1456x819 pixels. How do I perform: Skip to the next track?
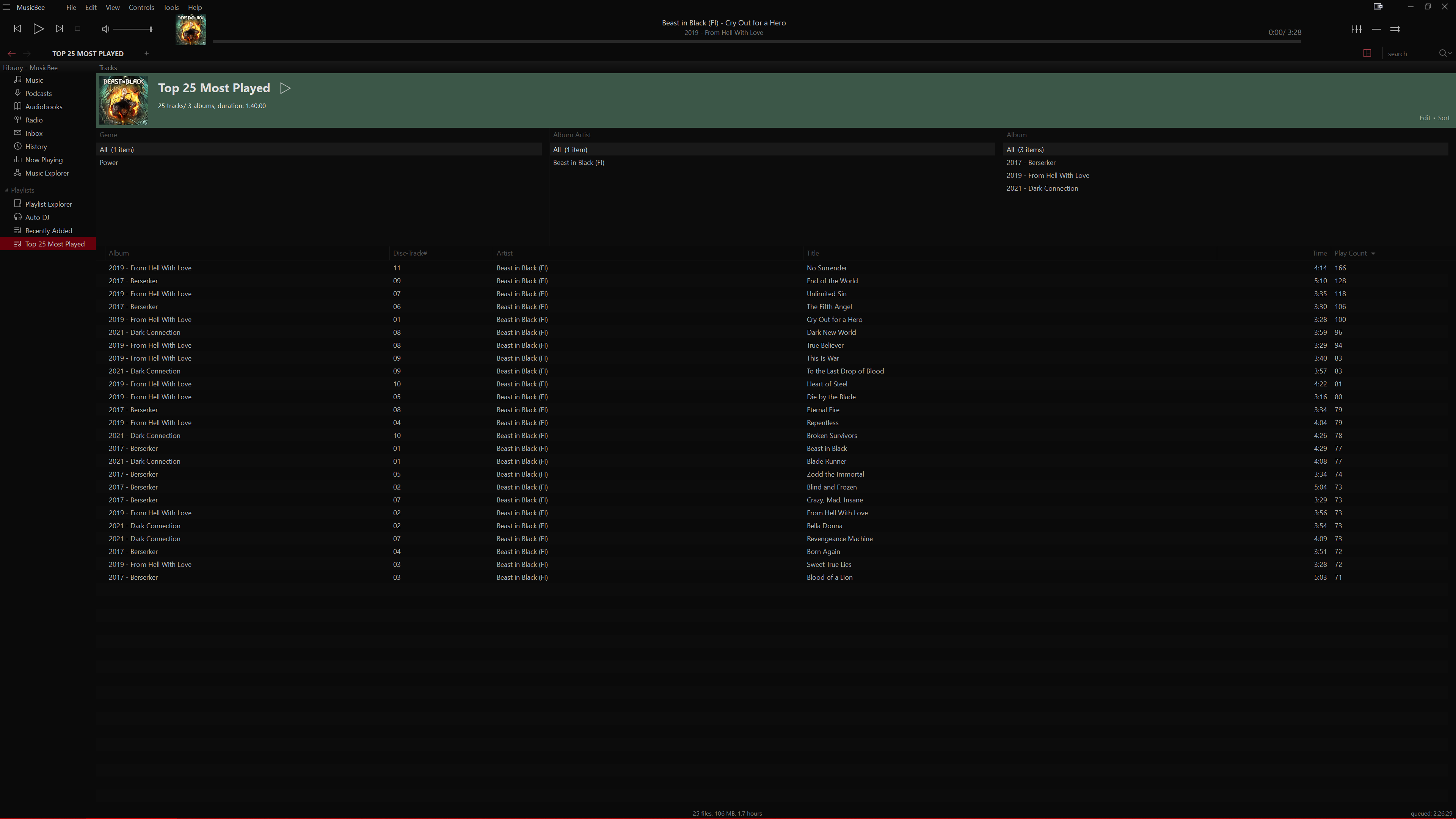[x=60, y=29]
